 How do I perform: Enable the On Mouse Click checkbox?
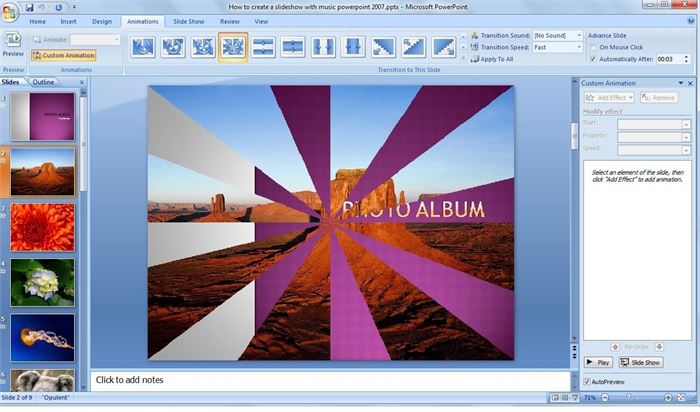click(x=593, y=47)
